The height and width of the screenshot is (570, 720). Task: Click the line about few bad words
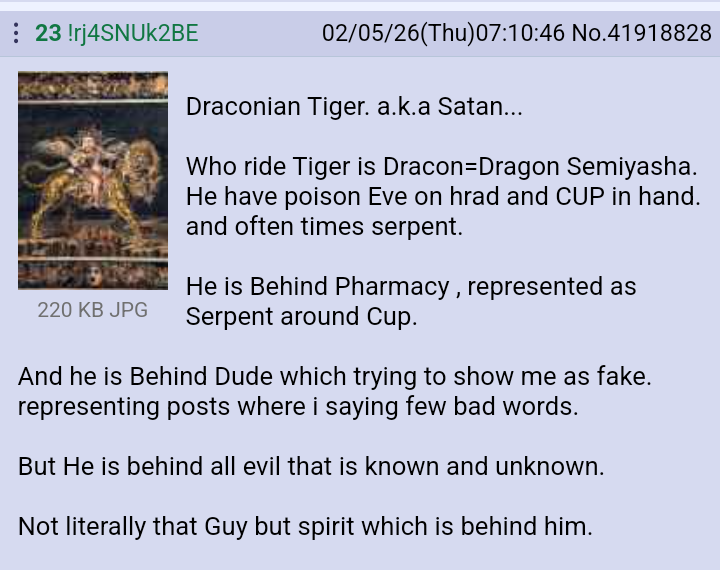coord(298,406)
